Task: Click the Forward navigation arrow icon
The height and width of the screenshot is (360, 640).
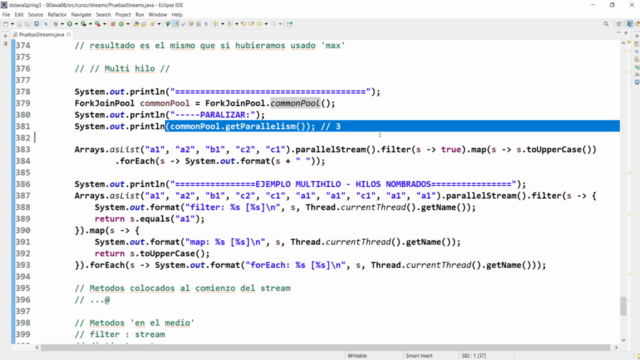Action: pyautogui.click(x=273, y=24)
